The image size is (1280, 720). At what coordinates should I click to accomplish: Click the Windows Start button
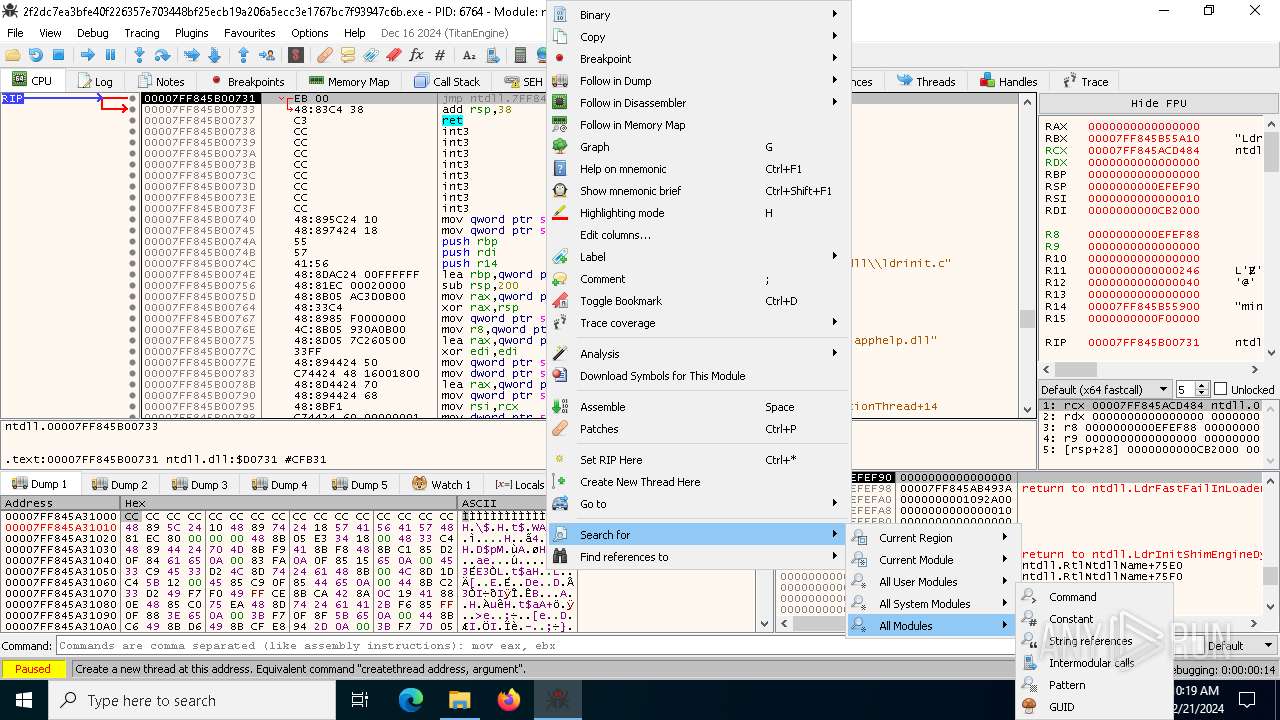click(24, 700)
